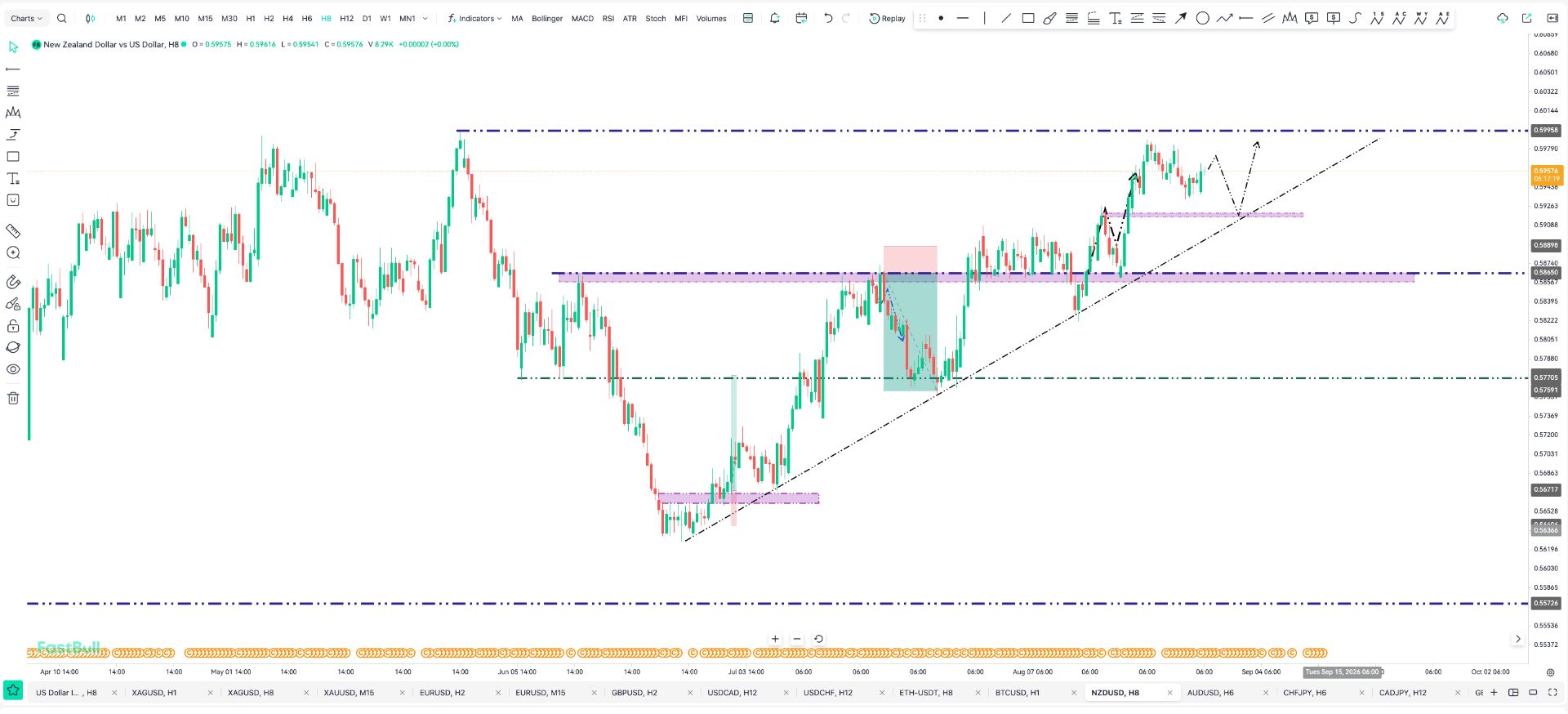Toggle the lock drawings padlock

tap(13, 326)
